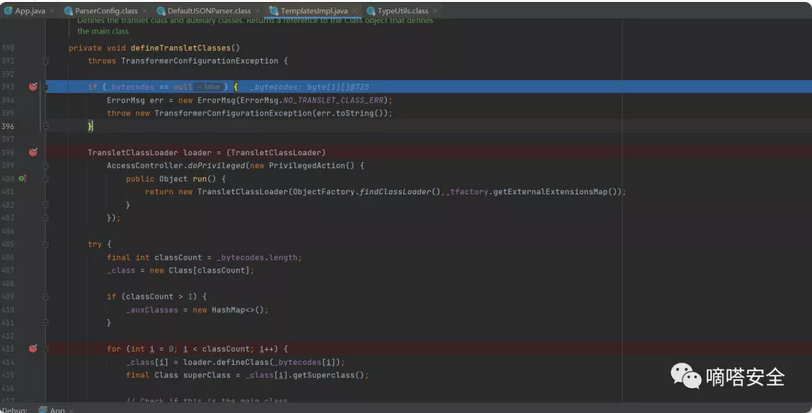Click the inline _bytecodes byte[1][]@725 value
Viewport: 812px width, 413px height.
point(310,87)
